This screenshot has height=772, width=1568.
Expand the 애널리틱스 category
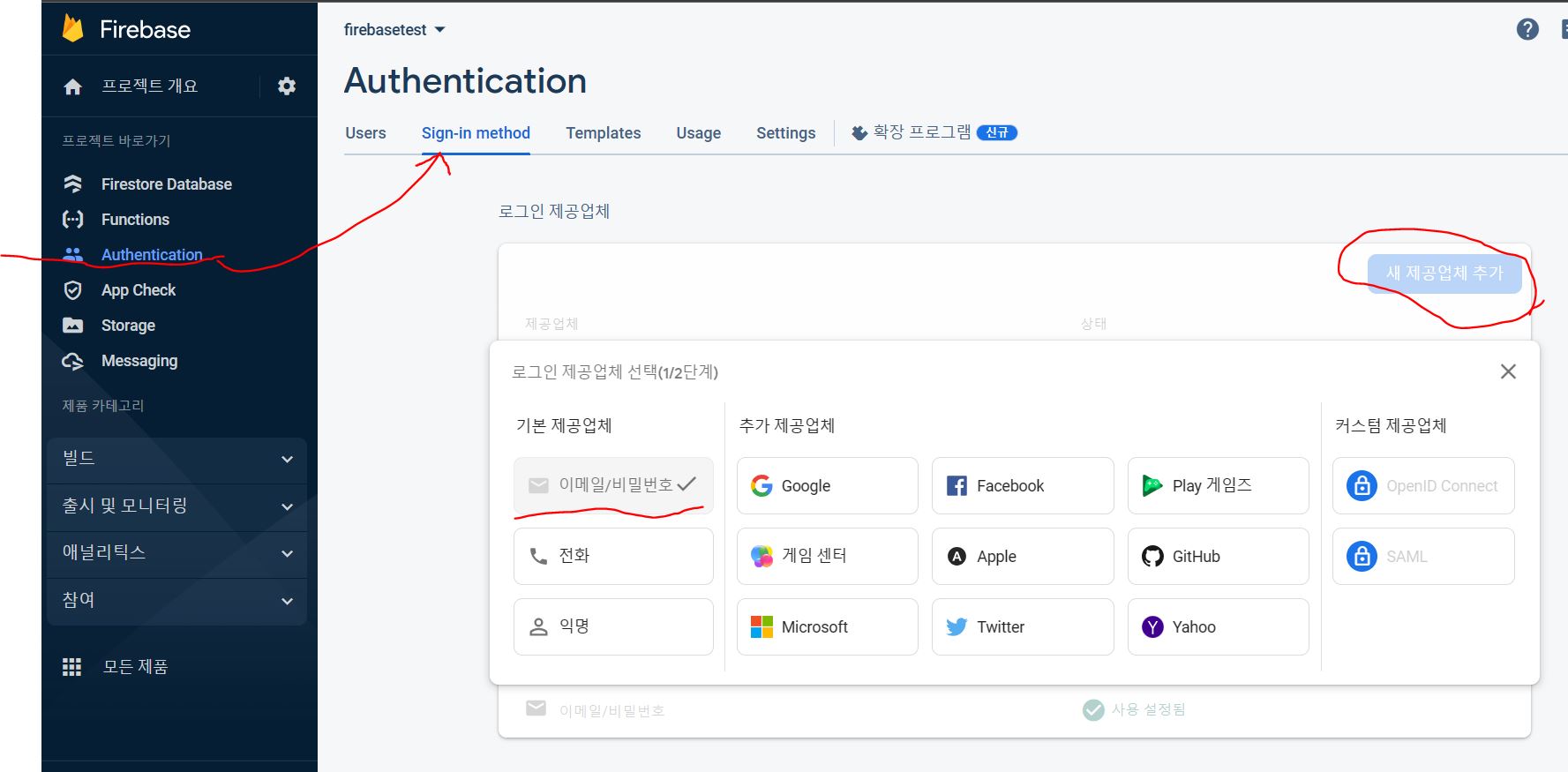pos(176,554)
